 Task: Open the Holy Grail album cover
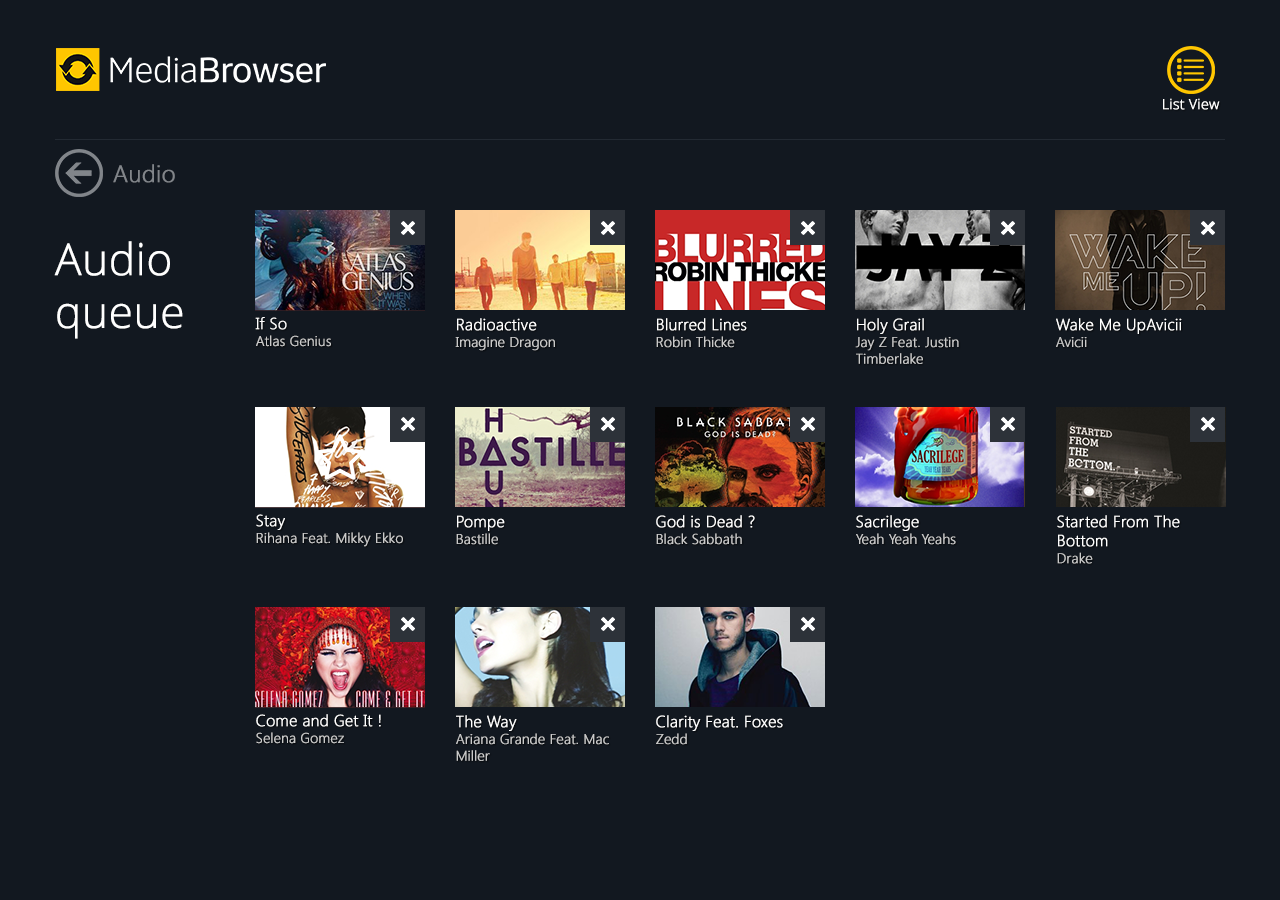(x=940, y=260)
